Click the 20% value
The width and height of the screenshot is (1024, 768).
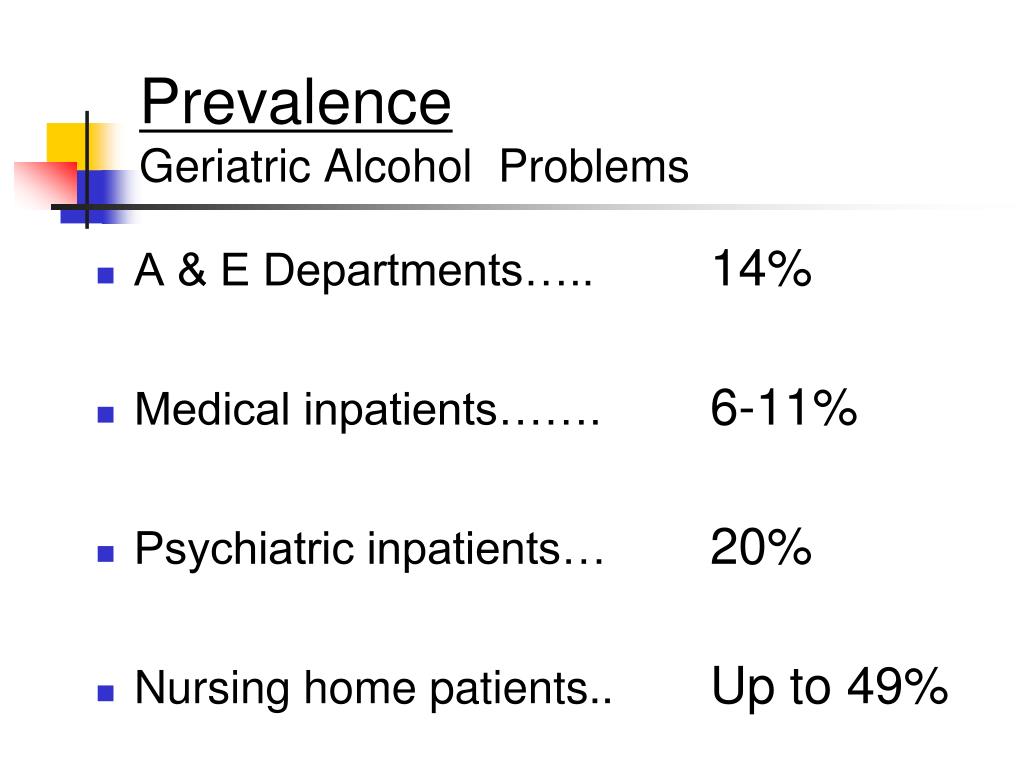click(761, 547)
